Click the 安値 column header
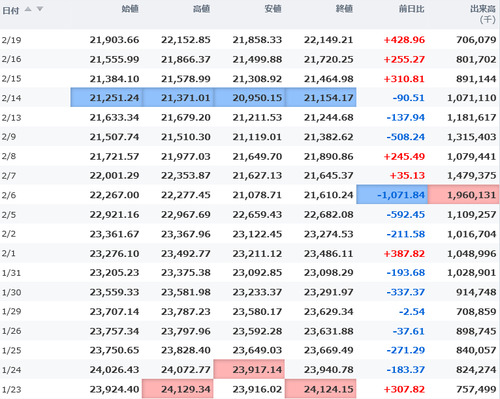This screenshot has height=399, width=500. [273, 9]
